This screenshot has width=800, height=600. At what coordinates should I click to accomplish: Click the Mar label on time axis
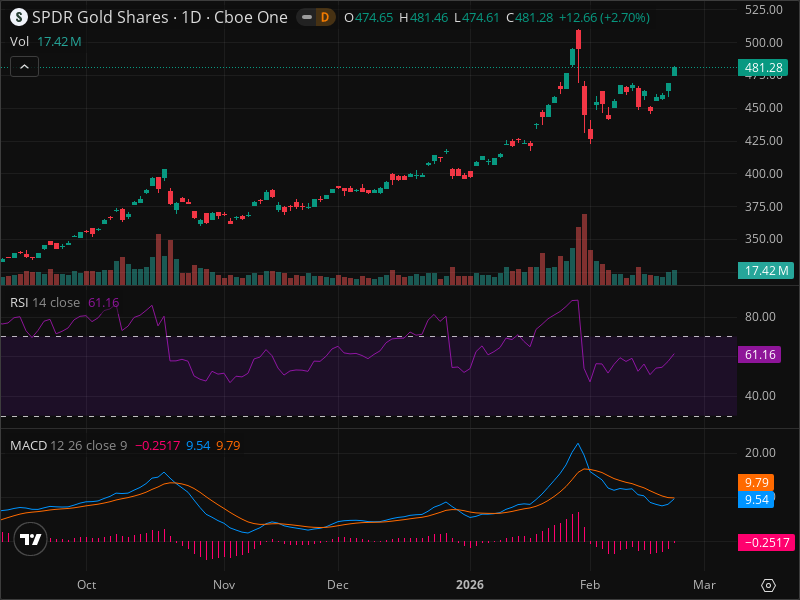[x=704, y=585]
